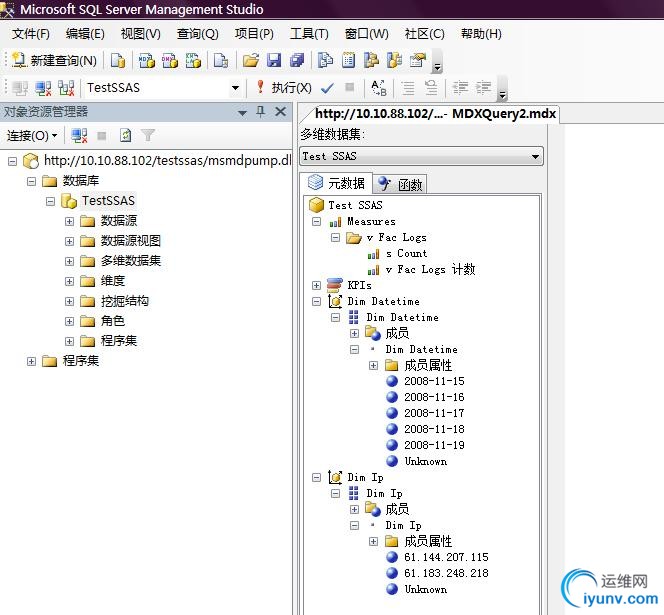Open the 帮助(H) menu
The width and height of the screenshot is (664, 615).
point(481,34)
